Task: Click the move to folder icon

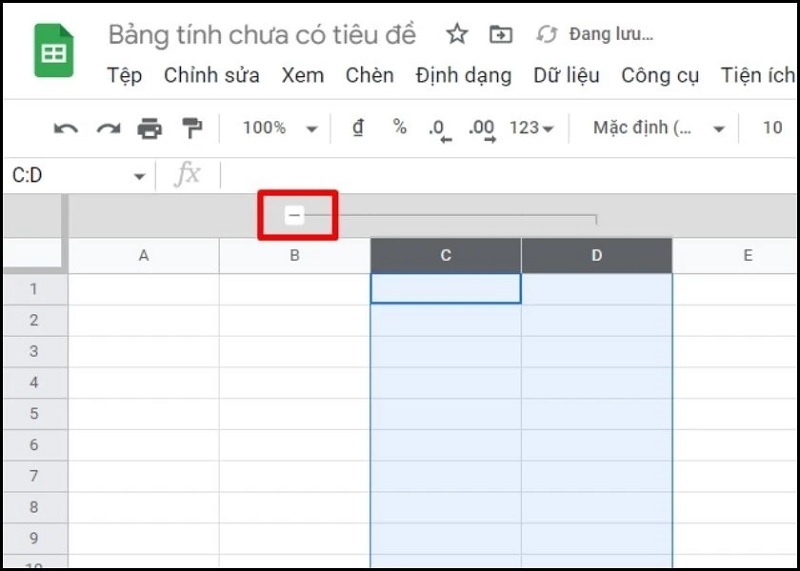Action: click(x=500, y=35)
